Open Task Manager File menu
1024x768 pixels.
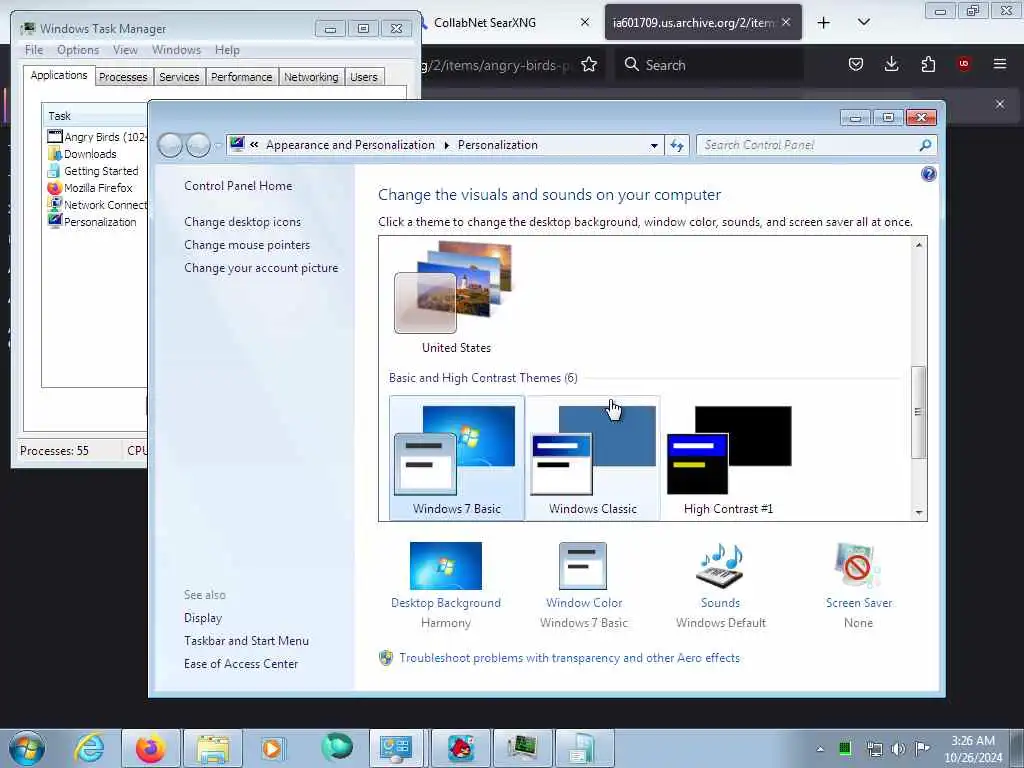pyautogui.click(x=34, y=50)
